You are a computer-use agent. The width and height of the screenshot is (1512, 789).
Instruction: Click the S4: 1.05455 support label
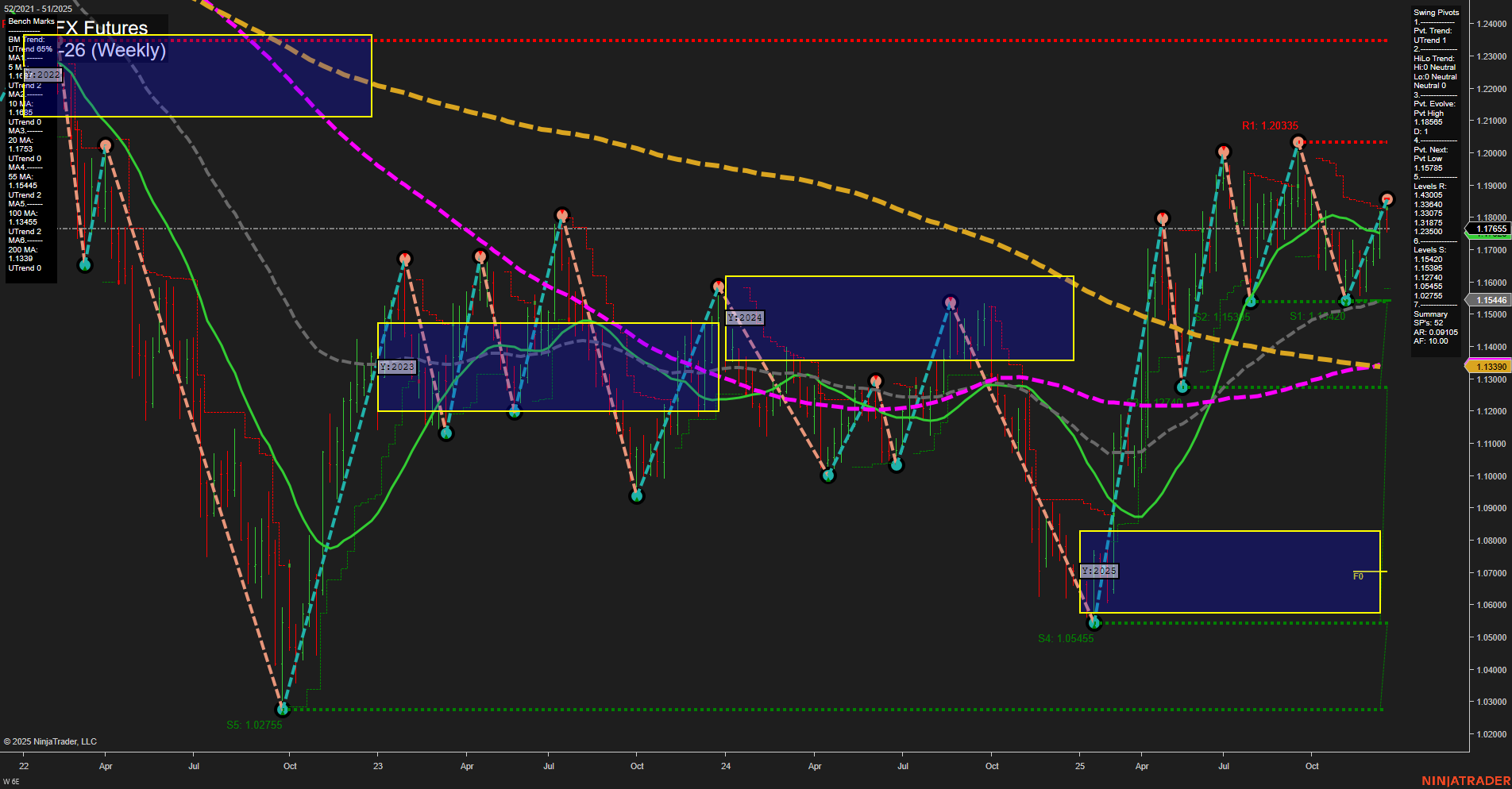pos(1066,638)
